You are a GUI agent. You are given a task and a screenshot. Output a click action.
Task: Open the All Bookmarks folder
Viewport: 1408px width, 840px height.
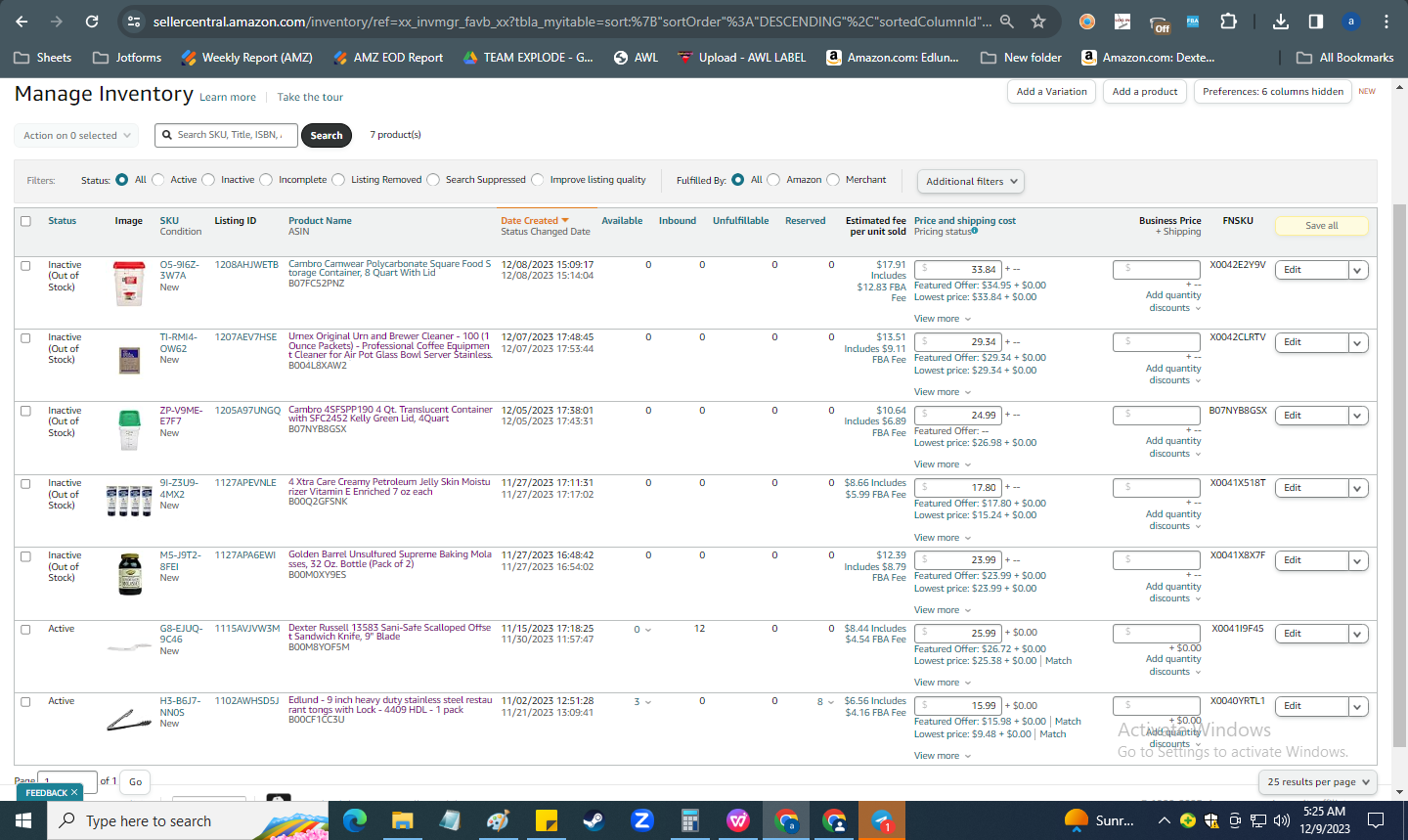tap(1344, 58)
